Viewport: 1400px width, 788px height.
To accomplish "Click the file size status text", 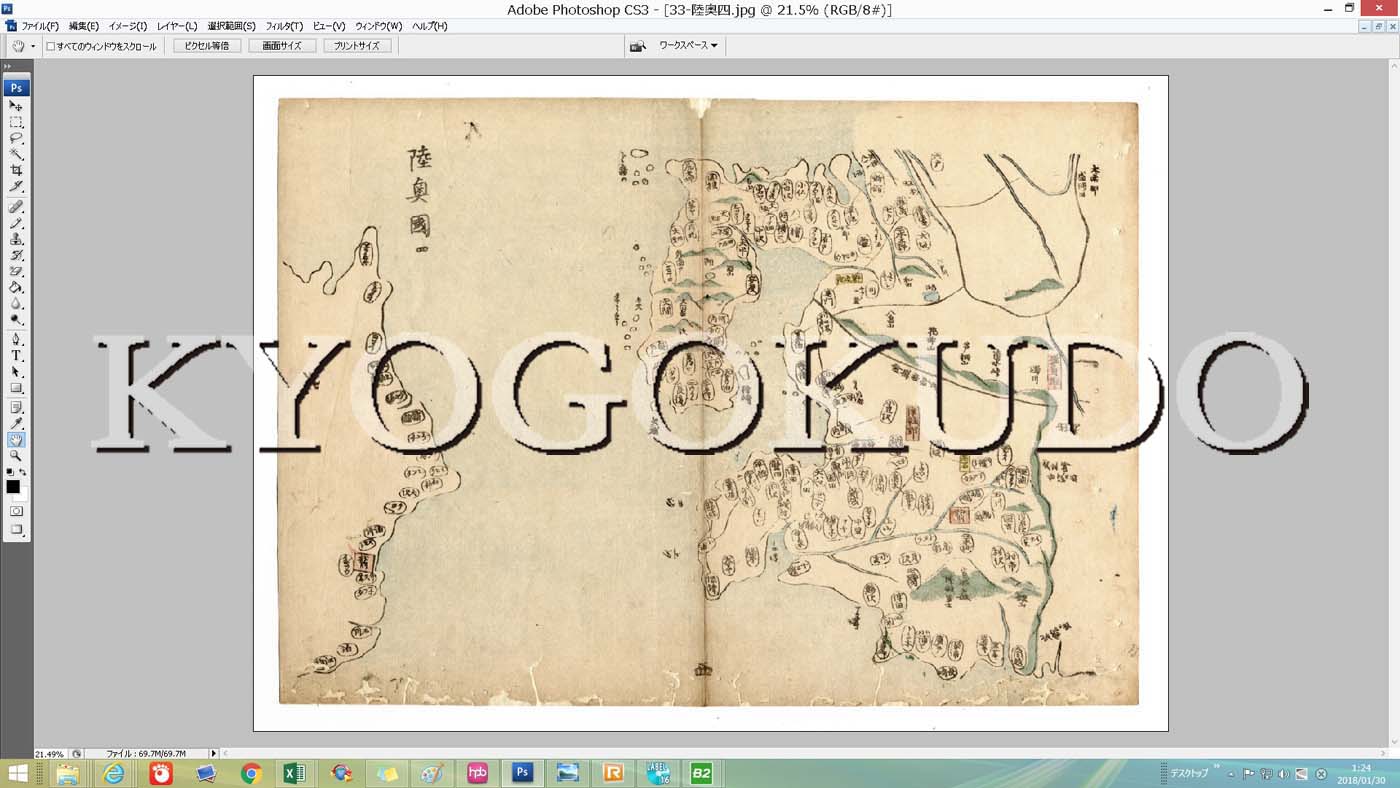I will click(x=146, y=753).
